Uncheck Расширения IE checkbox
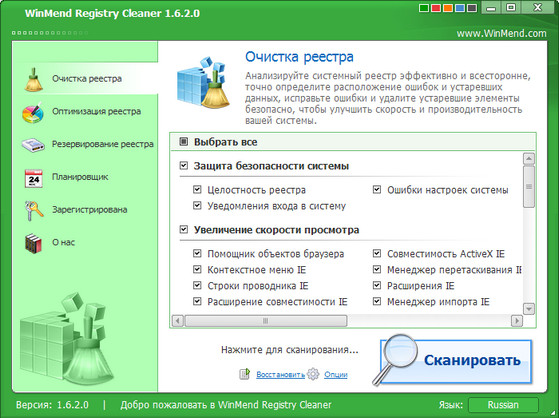This screenshot has width=559, height=418. 377,285
